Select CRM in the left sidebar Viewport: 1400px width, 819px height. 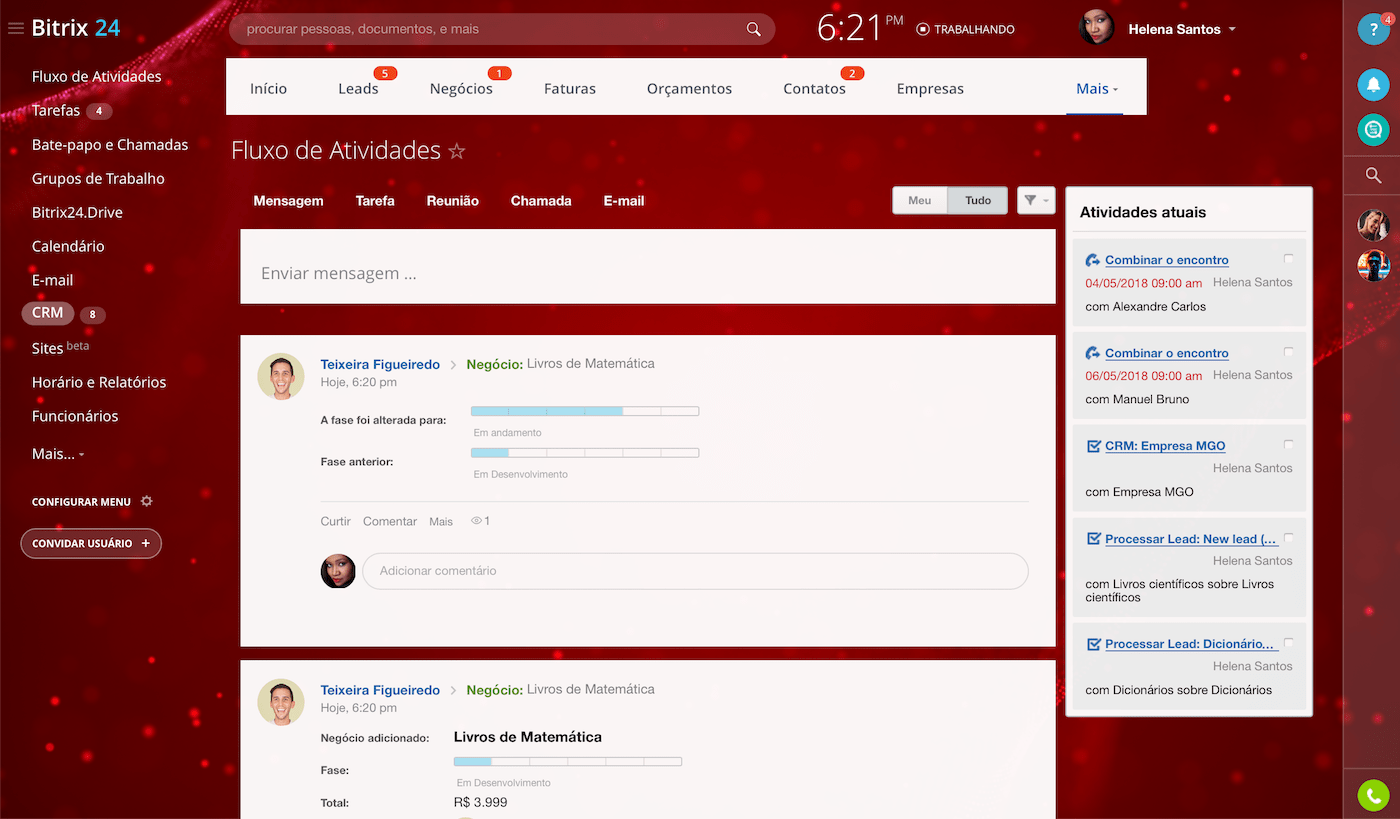pos(47,313)
